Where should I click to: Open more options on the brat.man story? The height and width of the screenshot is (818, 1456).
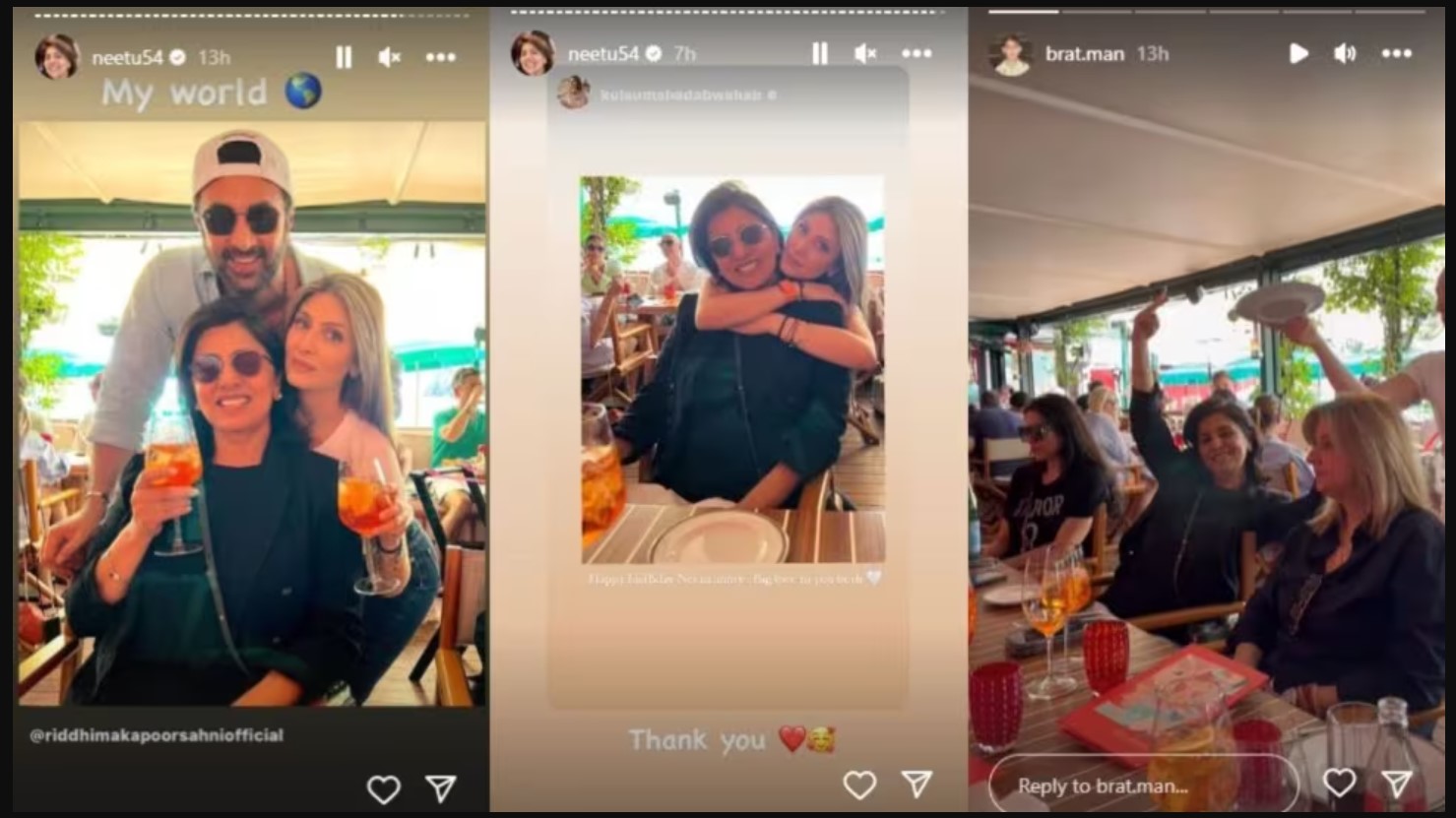tap(1396, 53)
